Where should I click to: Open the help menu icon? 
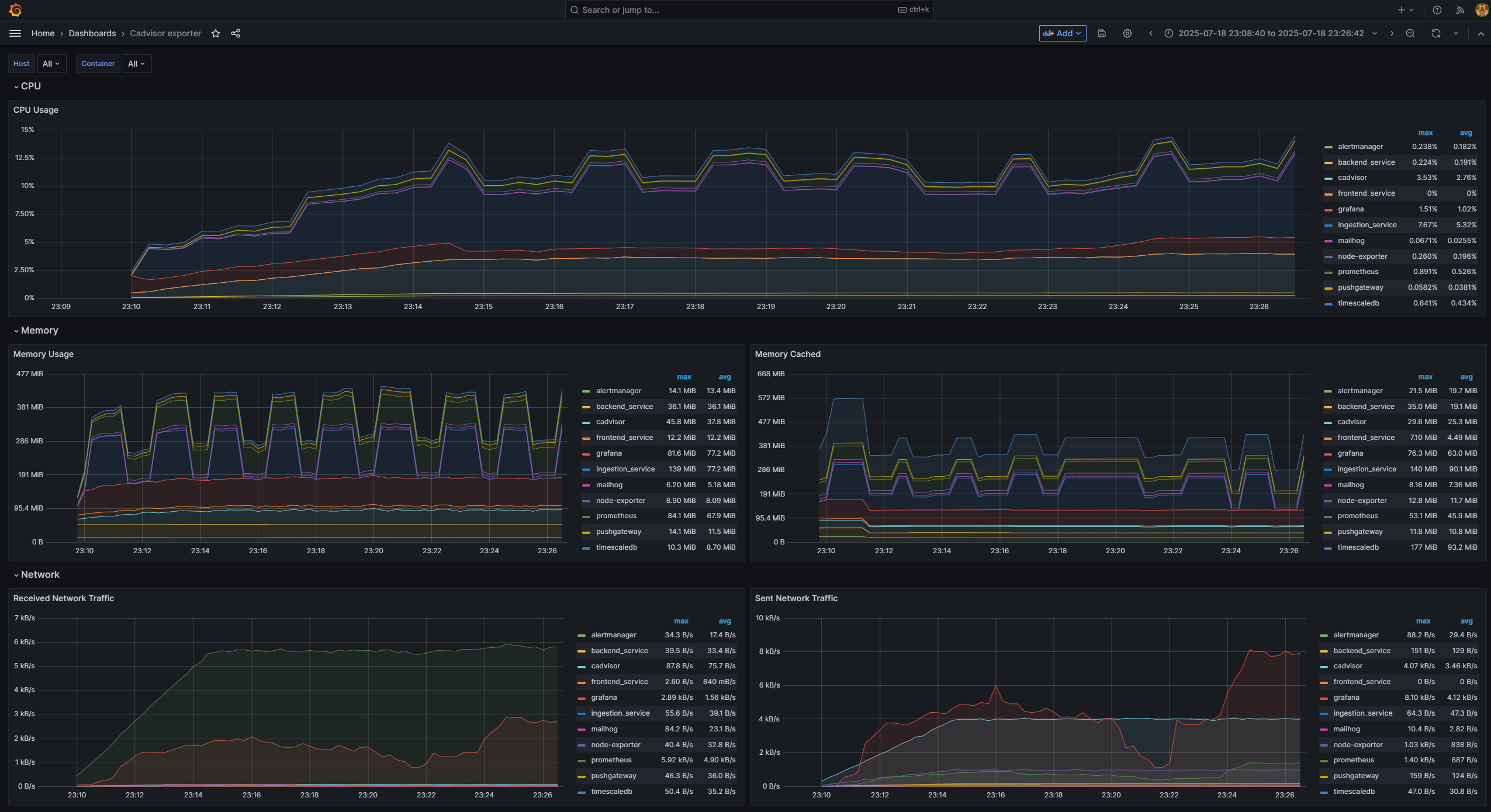1437,10
